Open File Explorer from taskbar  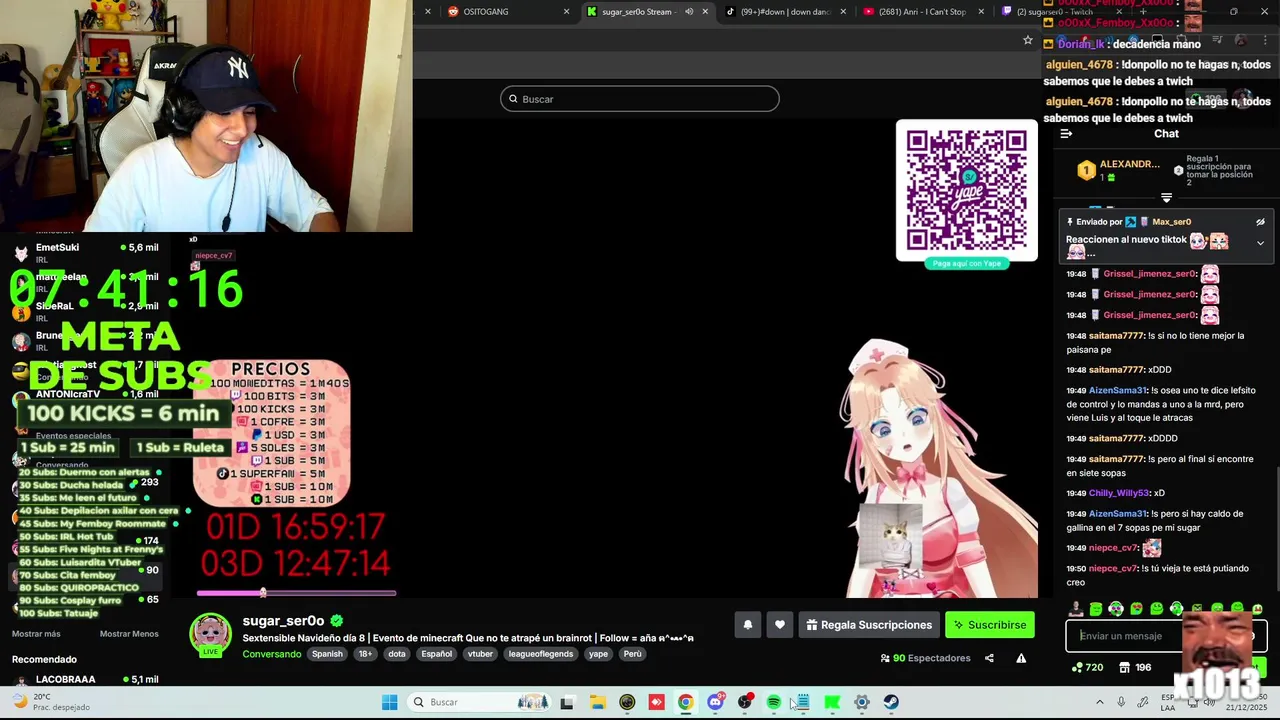click(x=597, y=702)
